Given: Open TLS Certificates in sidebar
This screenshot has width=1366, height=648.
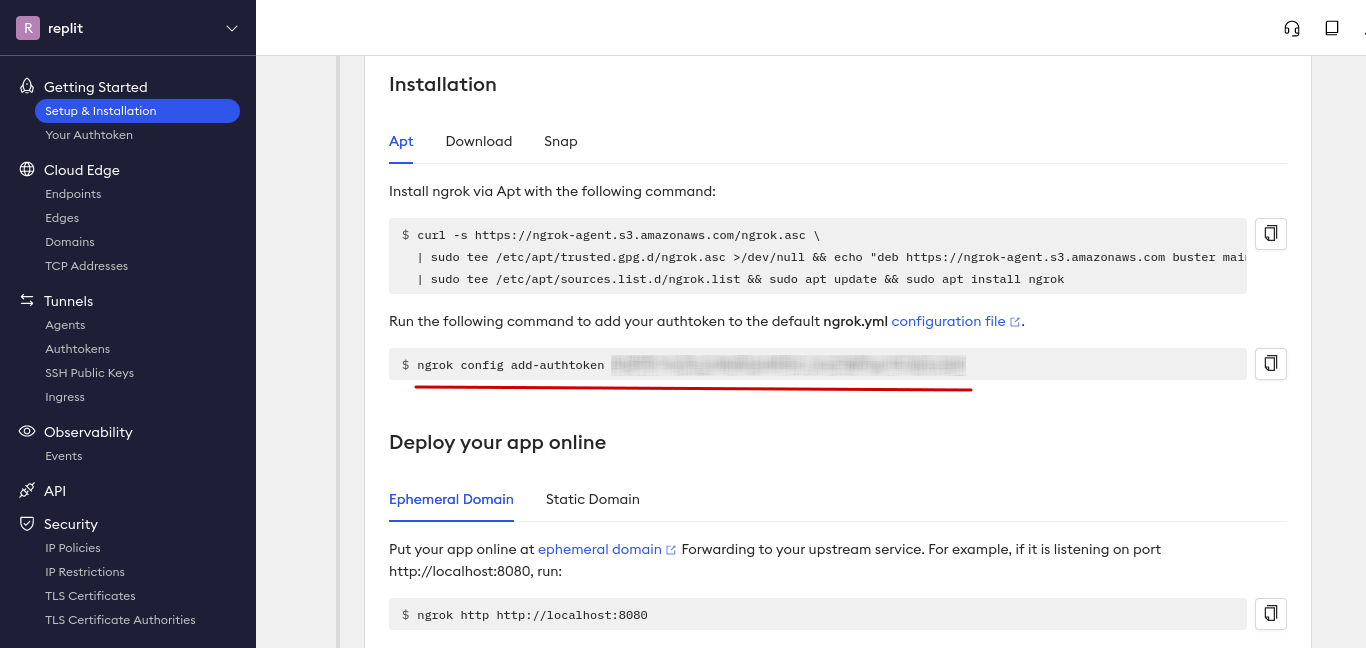Looking at the screenshot, I should click(90, 596).
